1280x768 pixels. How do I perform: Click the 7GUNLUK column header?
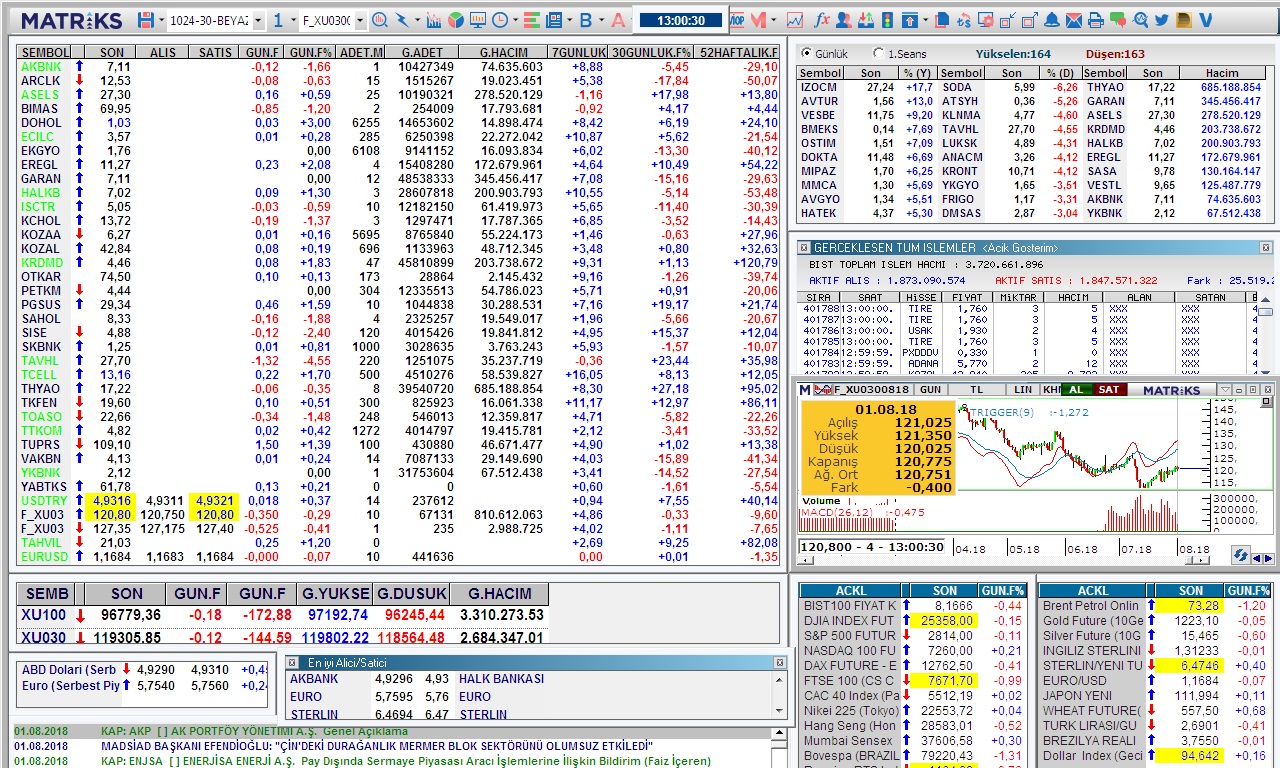(579, 52)
